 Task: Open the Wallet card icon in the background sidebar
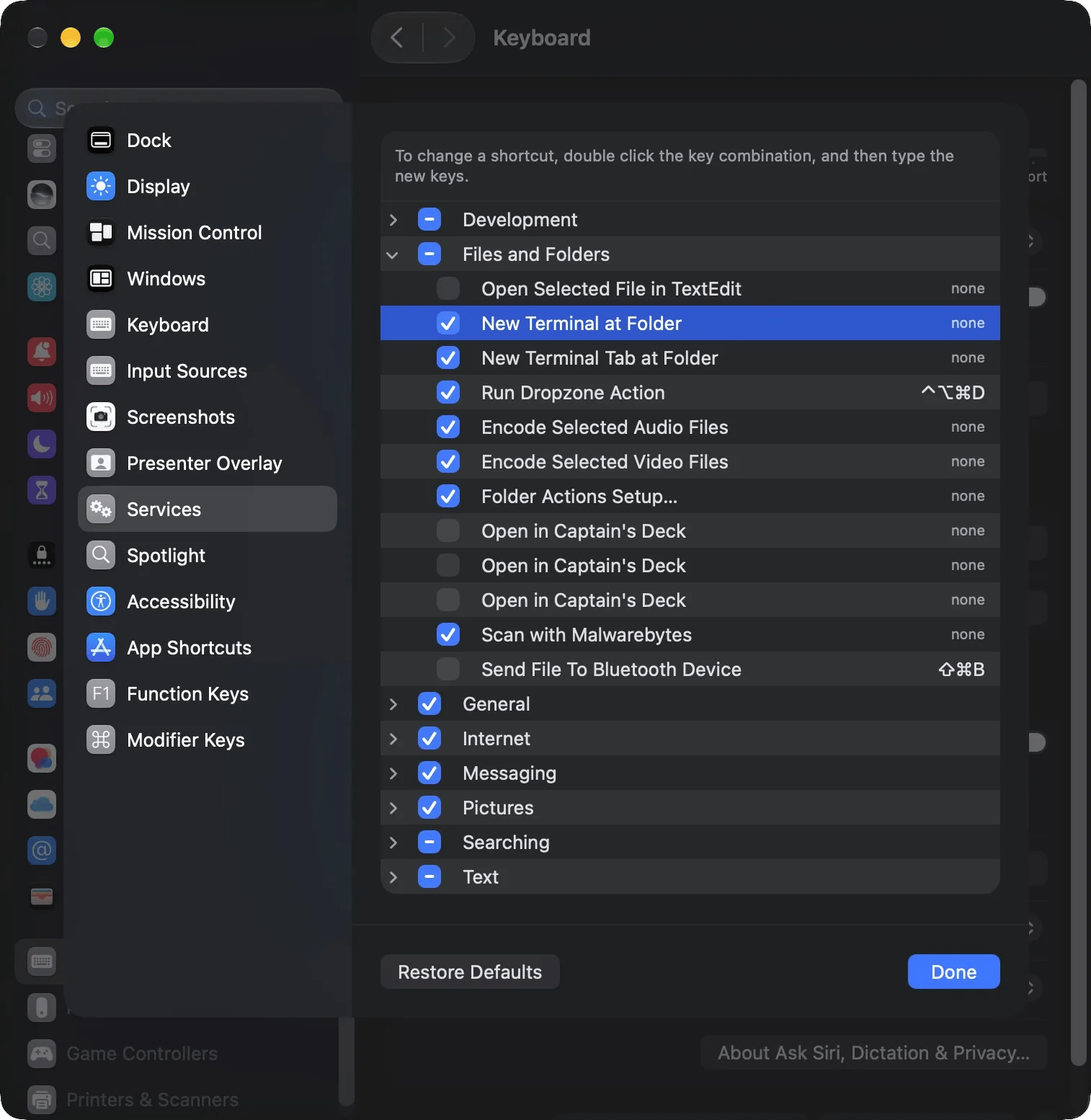click(x=42, y=897)
